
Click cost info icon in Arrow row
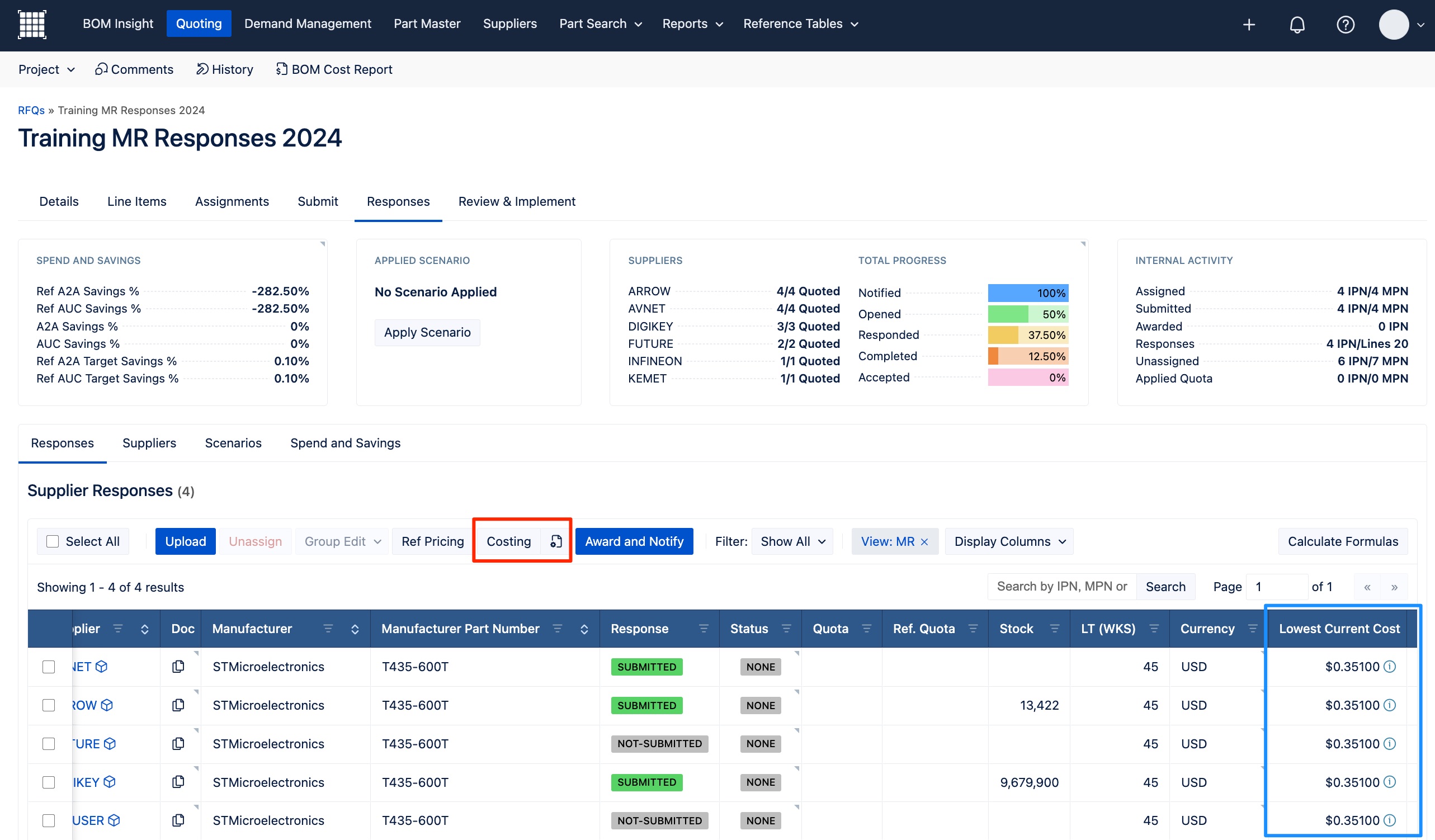pos(1390,705)
